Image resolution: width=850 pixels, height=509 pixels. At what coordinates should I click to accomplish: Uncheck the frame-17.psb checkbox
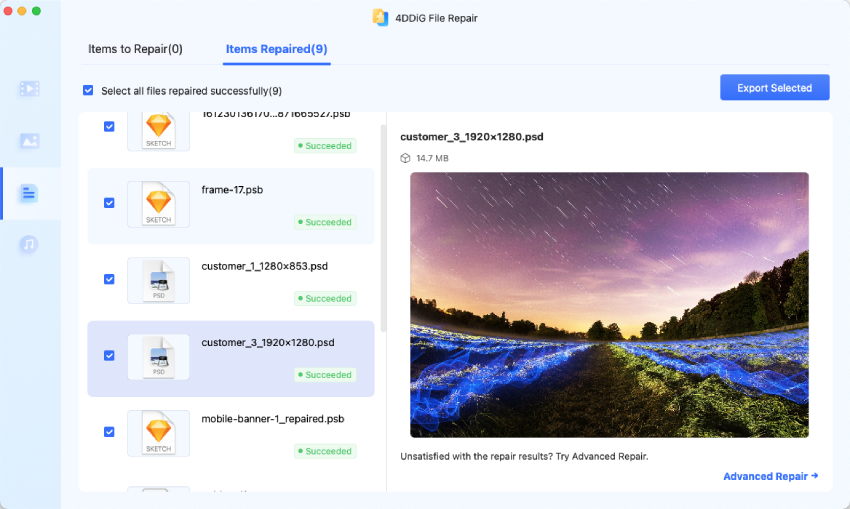coord(109,203)
